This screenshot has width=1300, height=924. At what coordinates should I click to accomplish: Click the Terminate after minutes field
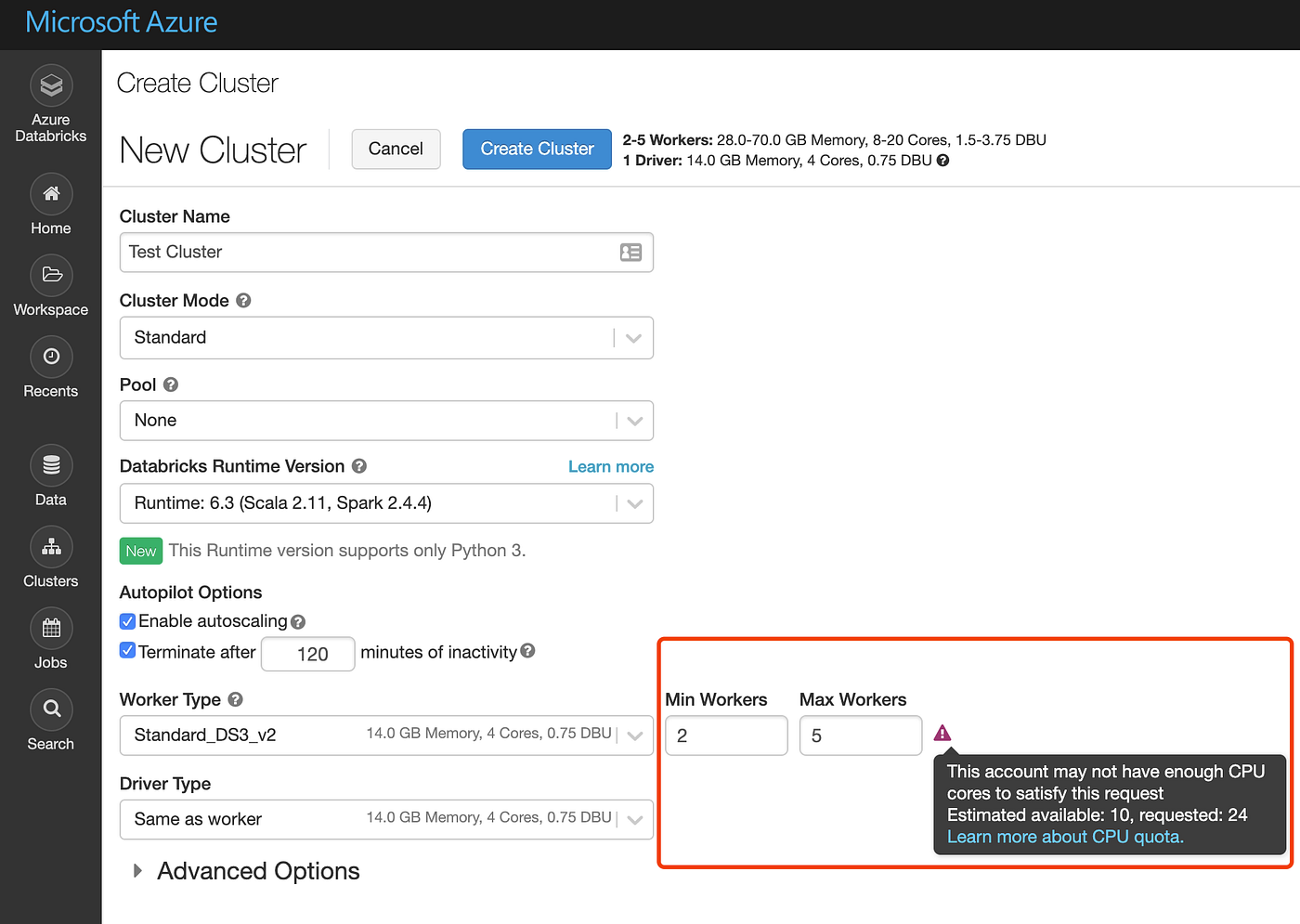[308, 654]
